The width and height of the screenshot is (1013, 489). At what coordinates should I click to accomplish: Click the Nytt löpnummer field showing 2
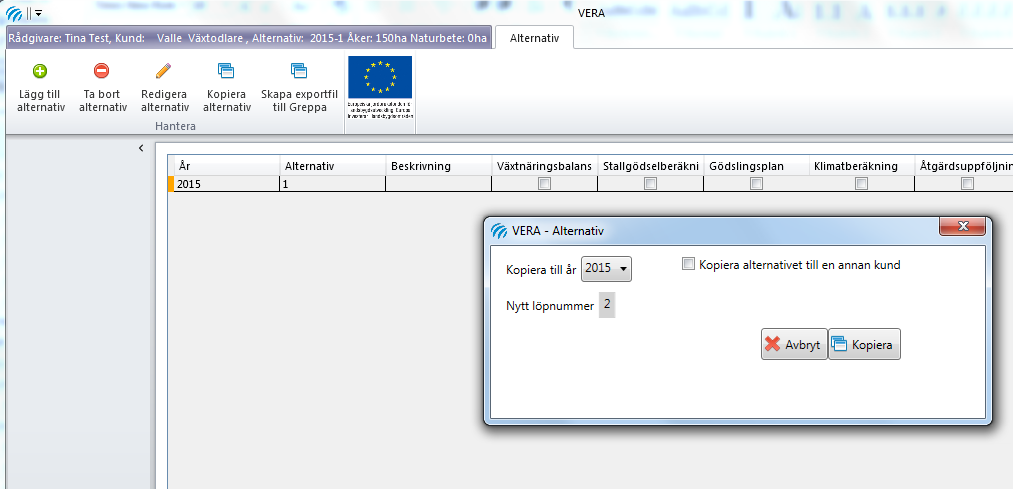[x=607, y=305]
